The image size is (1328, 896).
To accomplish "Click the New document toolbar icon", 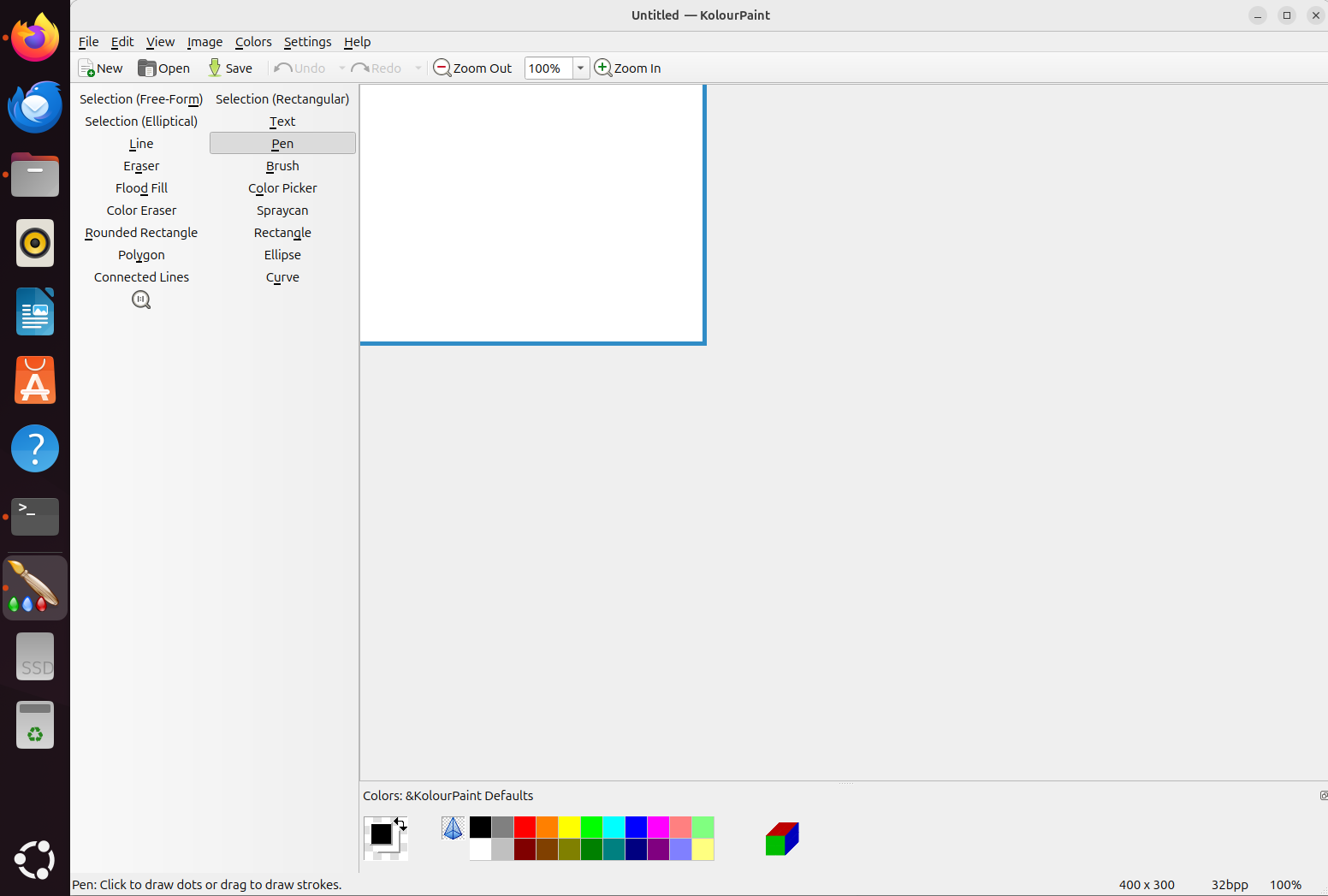I will pyautogui.click(x=86, y=68).
